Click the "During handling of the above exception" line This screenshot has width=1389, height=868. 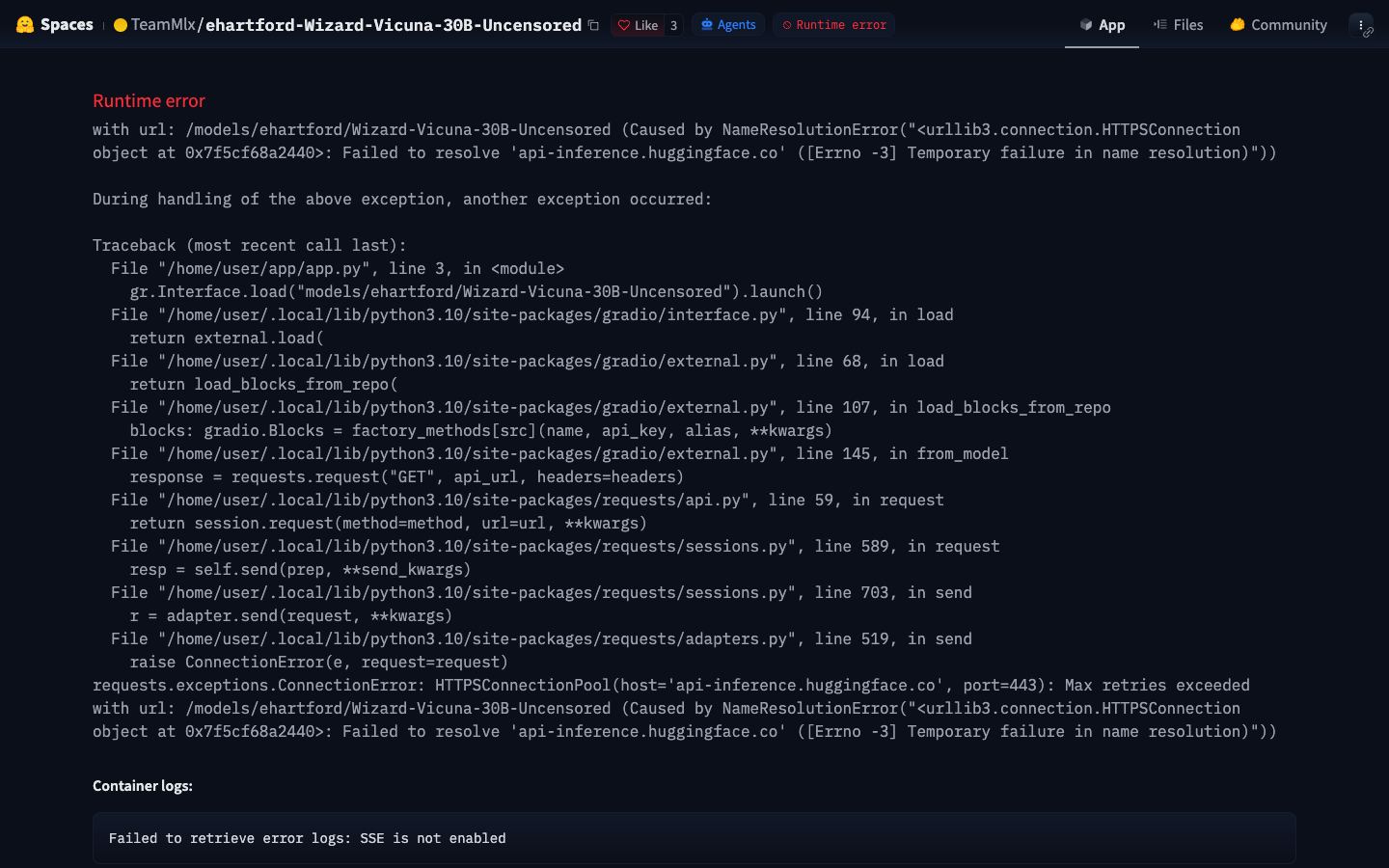pos(402,199)
